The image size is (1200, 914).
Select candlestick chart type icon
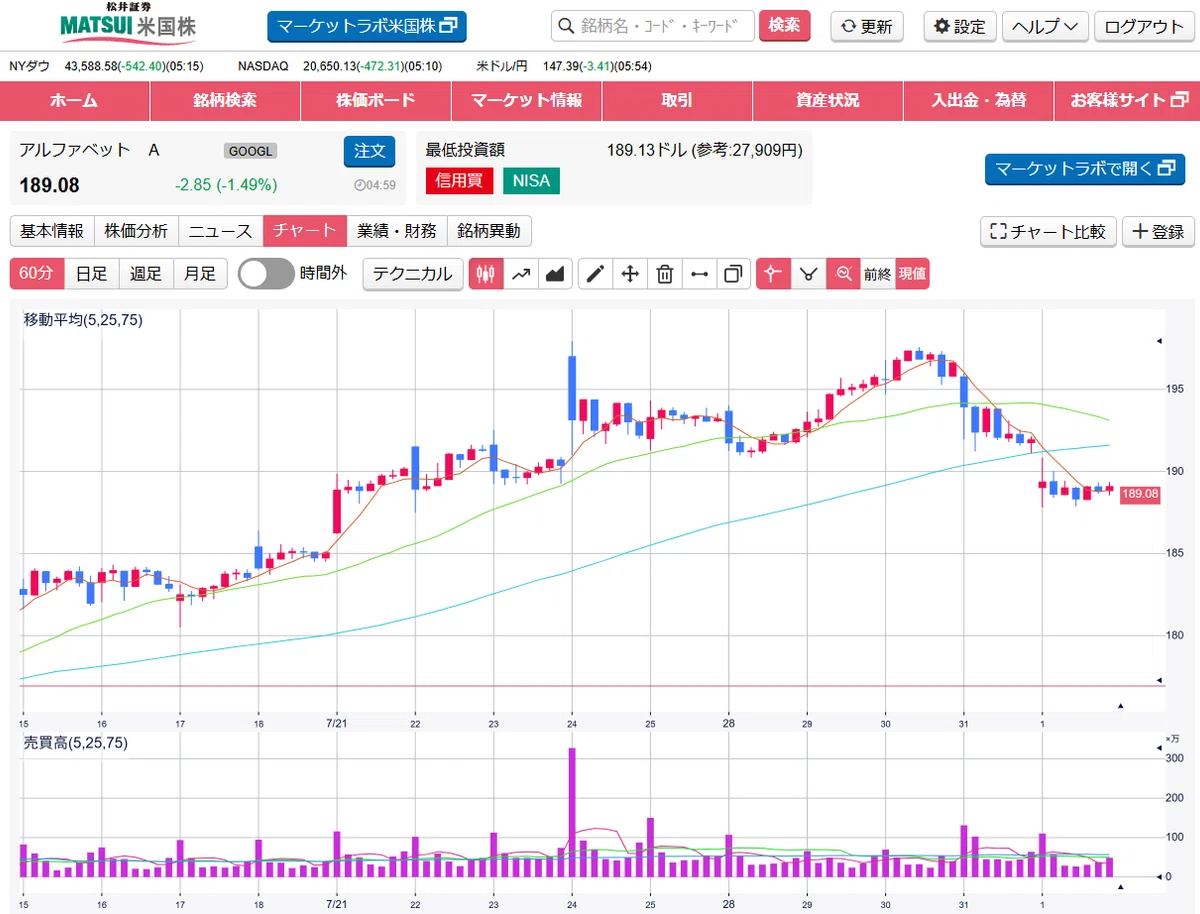coord(486,273)
